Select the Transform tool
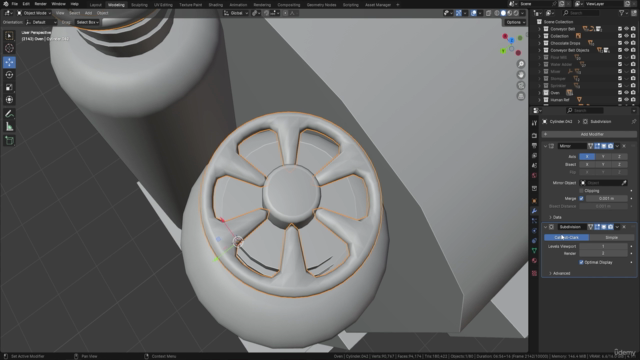Screen dimensions: 640x360 tap(9, 100)
